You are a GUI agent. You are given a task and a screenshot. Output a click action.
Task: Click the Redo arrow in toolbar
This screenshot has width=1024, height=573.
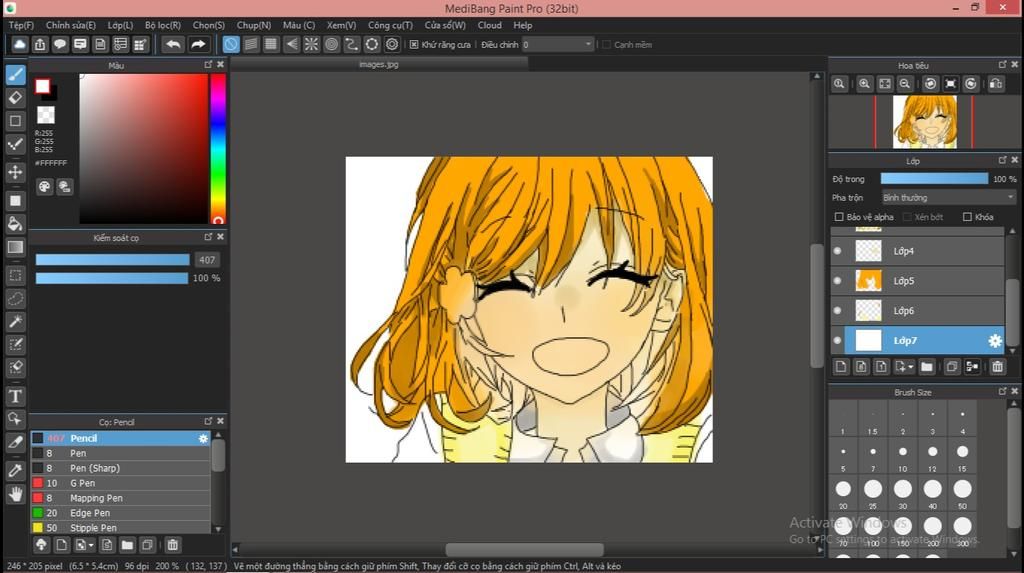tap(198, 44)
